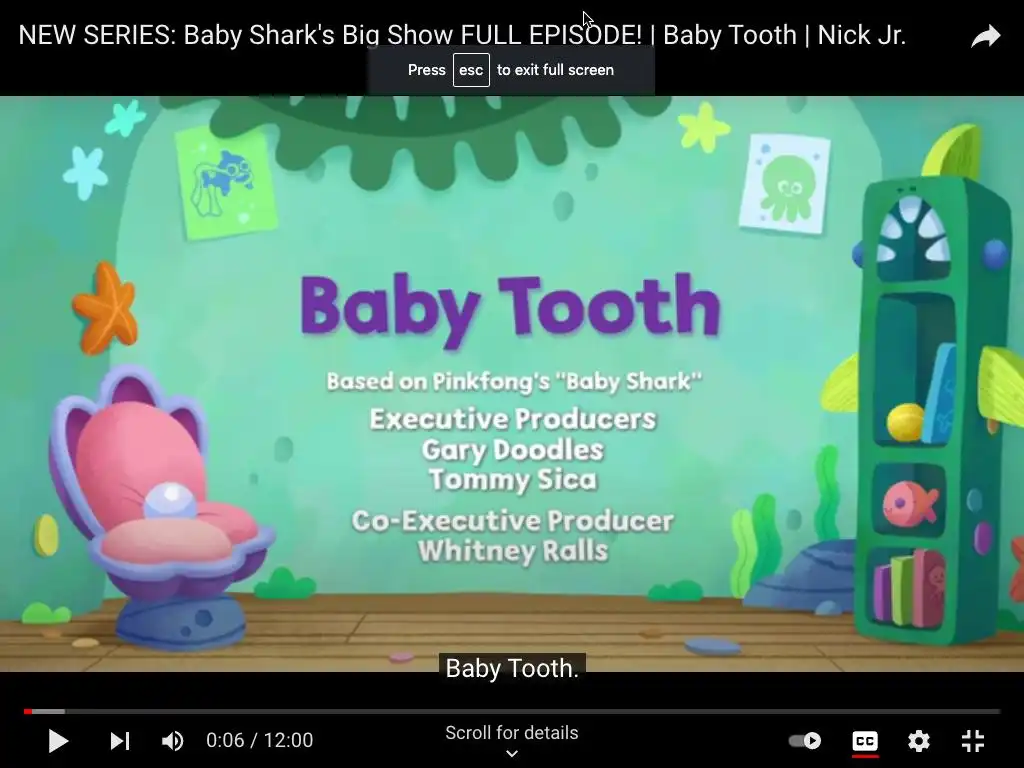Image resolution: width=1024 pixels, height=768 pixels.
Task: Click the chevron below Scroll for details
Action: (512, 754)
